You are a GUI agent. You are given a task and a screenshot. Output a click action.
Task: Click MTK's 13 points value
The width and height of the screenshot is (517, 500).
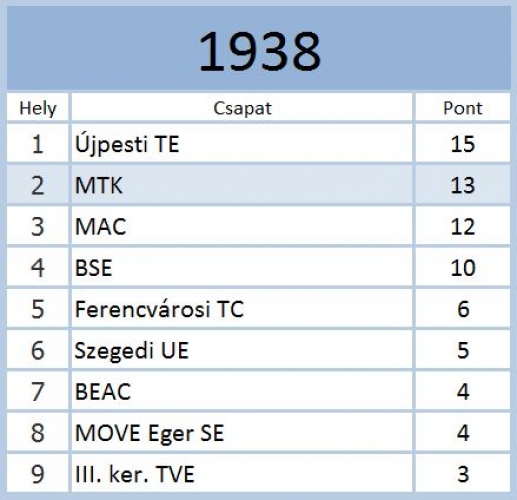pyautogui.click(x=463, y=185)
